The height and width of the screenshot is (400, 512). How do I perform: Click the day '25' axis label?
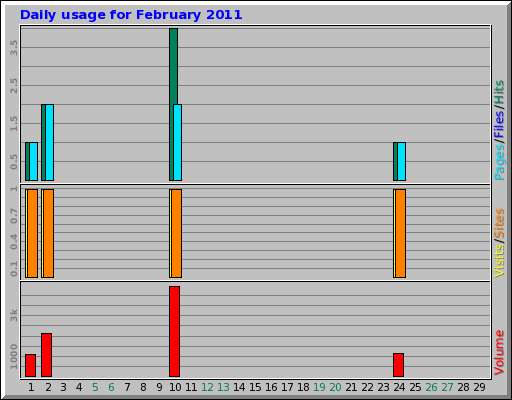click(x=415, y=387)
